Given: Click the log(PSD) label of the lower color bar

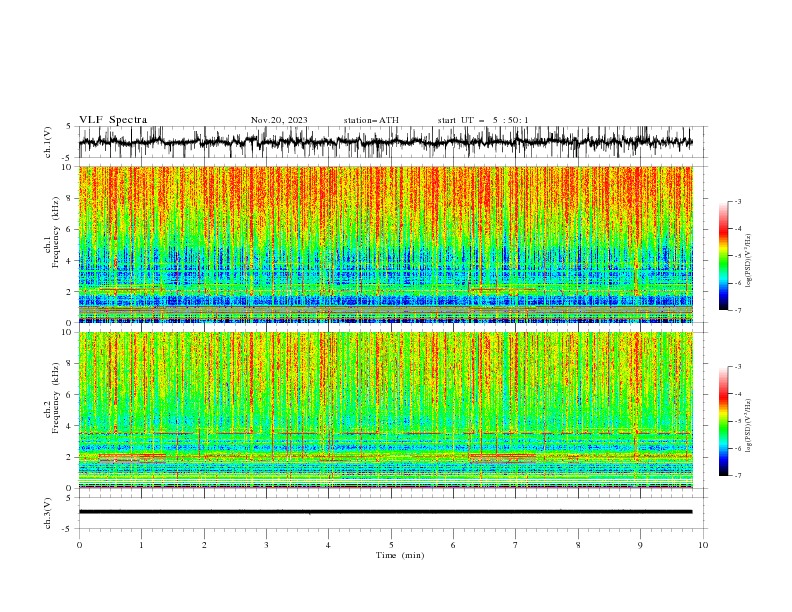Looking at the screenshot, I should coord(748,425).
